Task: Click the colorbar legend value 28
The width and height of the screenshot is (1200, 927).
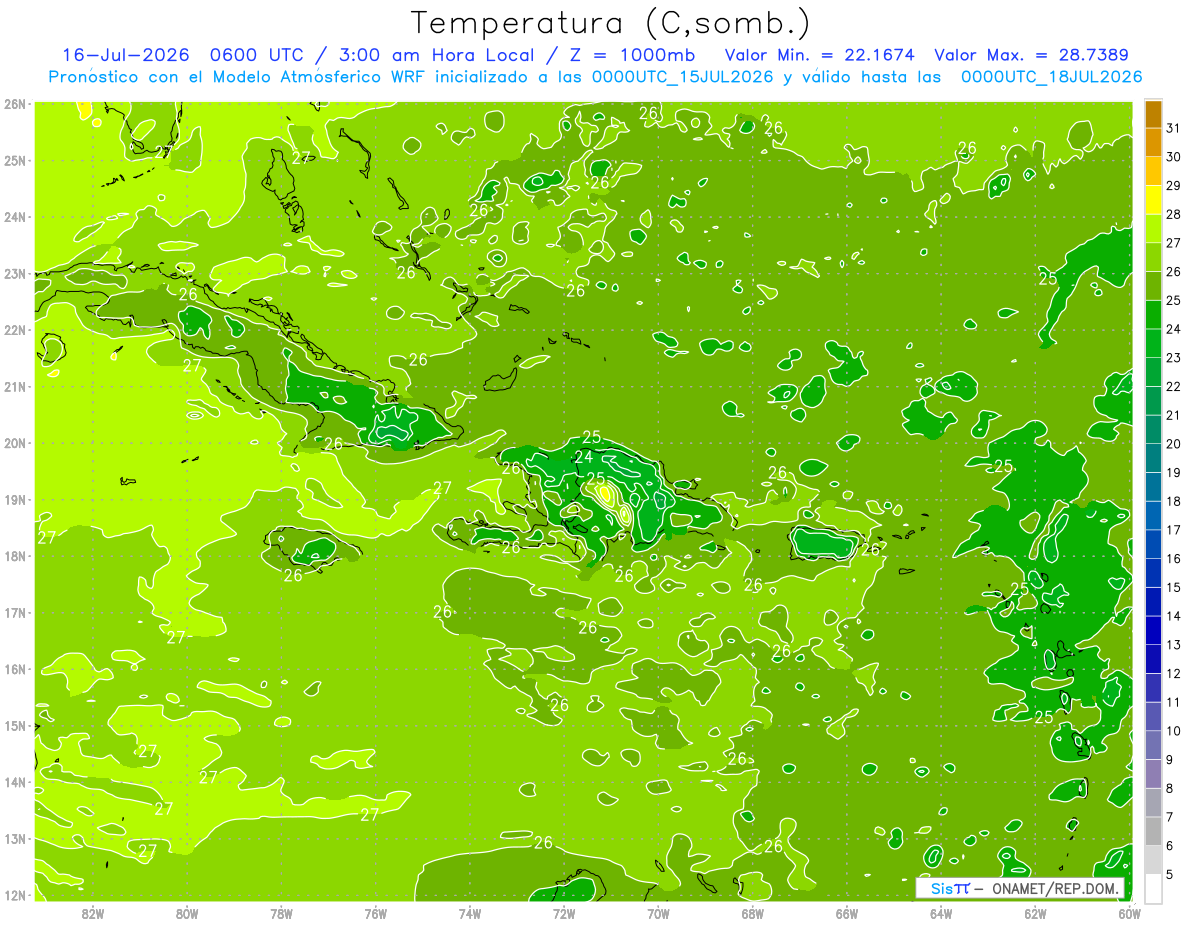Action: click(x=1173, y=214)
